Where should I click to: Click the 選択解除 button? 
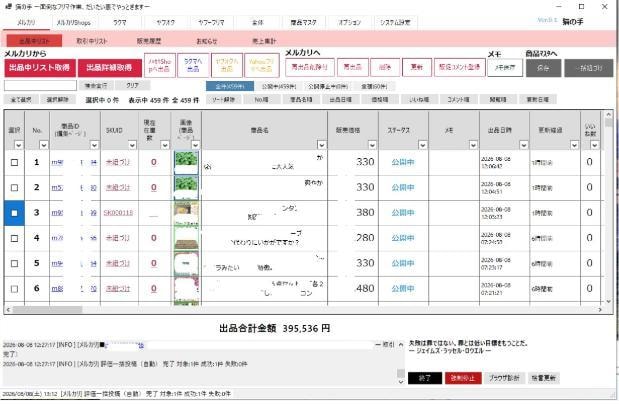[58, 100]
